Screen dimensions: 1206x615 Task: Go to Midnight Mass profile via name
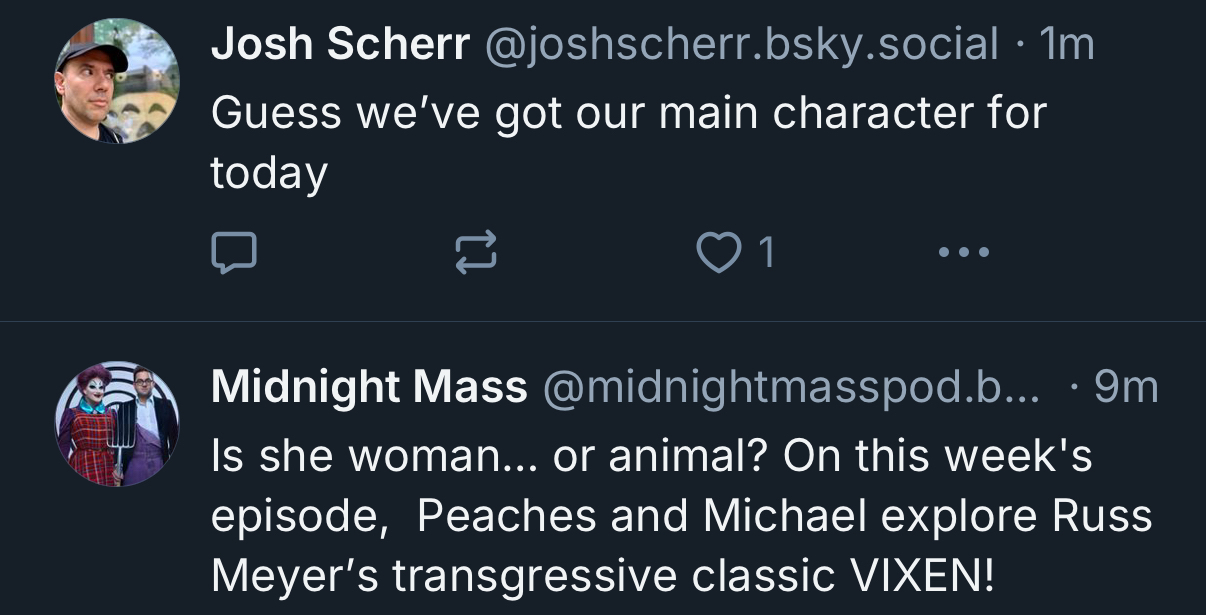click(x=368, y=387)
